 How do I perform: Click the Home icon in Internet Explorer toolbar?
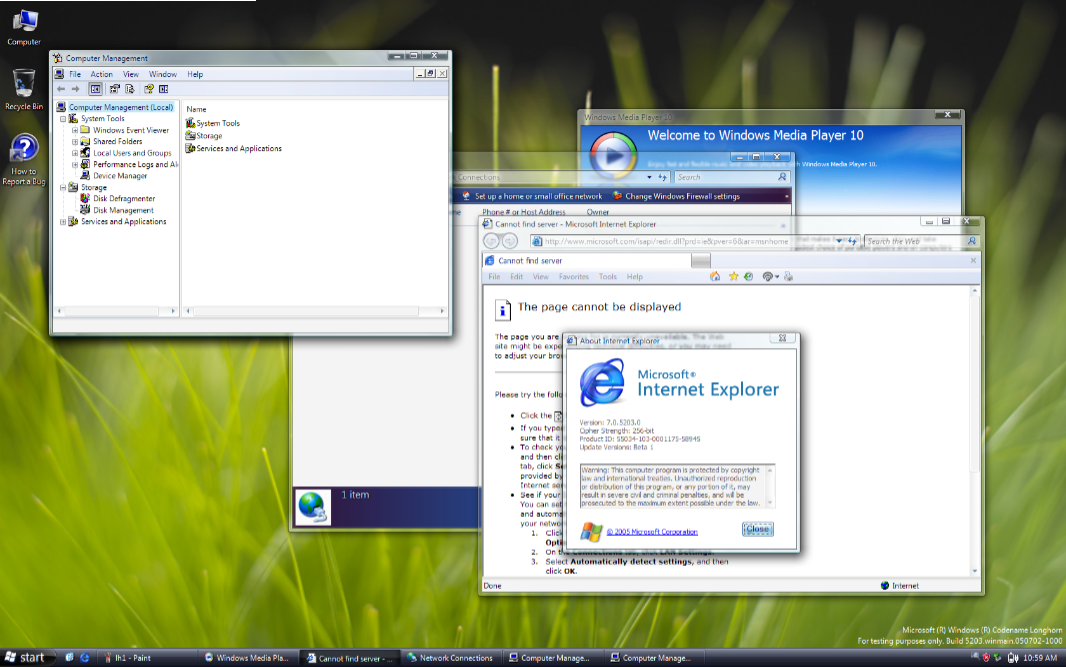click(714, 276)
